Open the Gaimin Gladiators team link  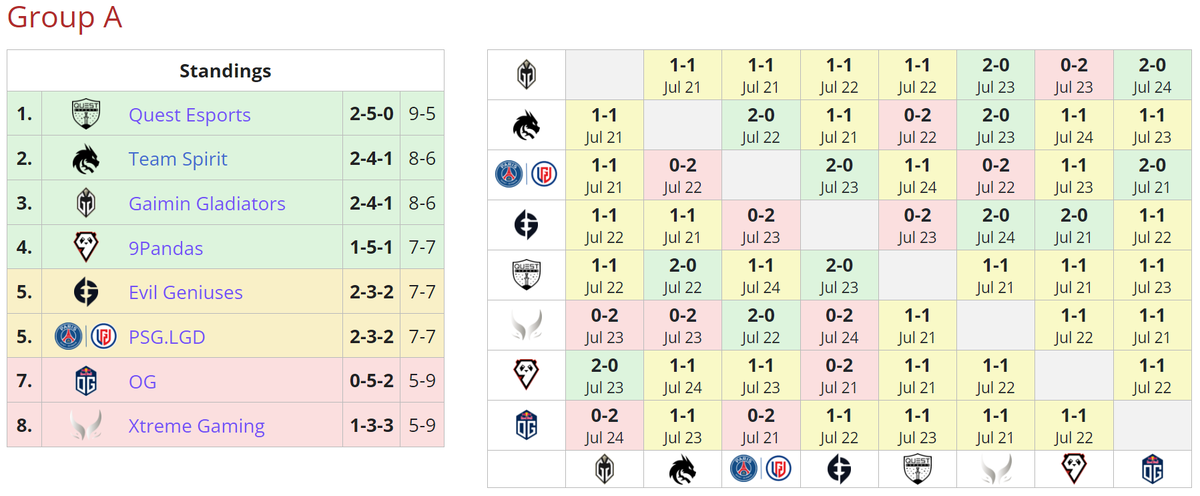pyautogui.click(x=207, y=203)
